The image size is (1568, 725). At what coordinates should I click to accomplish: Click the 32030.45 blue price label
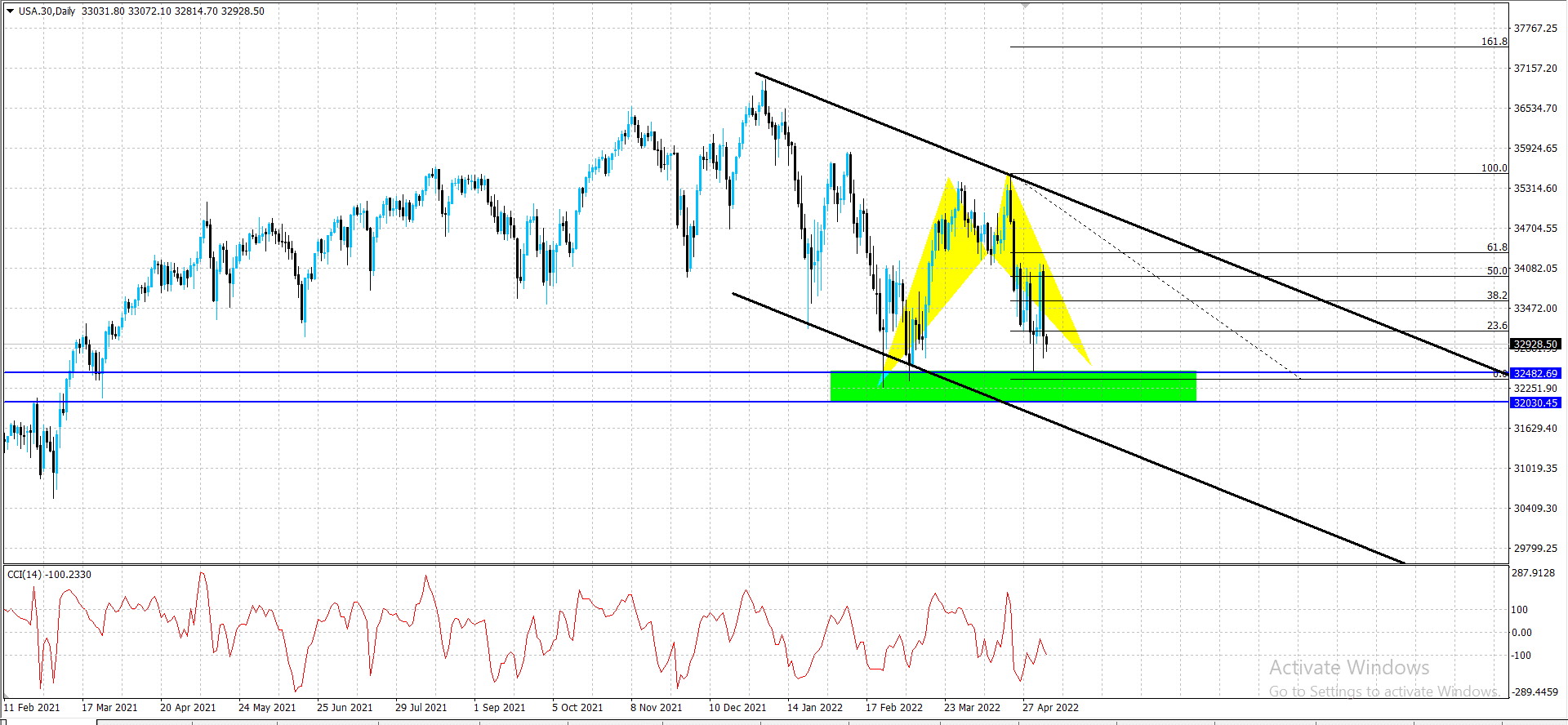pos(1535,403)
